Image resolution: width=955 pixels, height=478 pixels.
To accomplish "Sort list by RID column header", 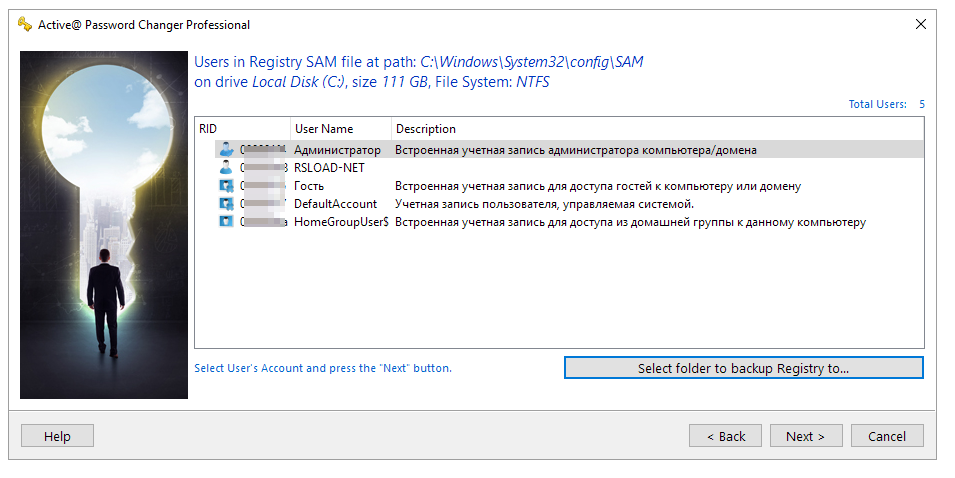I will click(x=240, y=129).
